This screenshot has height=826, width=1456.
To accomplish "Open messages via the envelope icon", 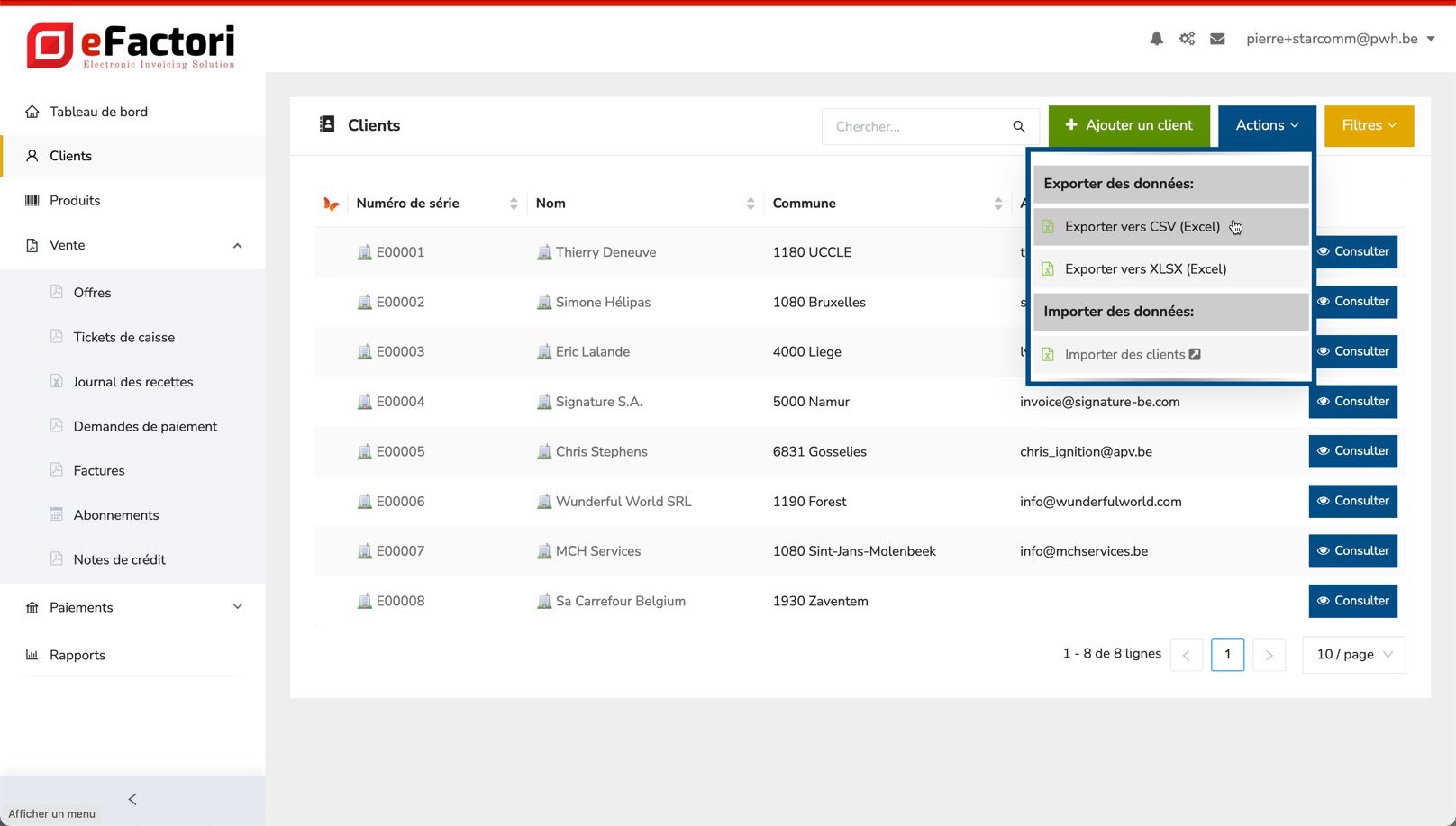I will [1217, 39].
